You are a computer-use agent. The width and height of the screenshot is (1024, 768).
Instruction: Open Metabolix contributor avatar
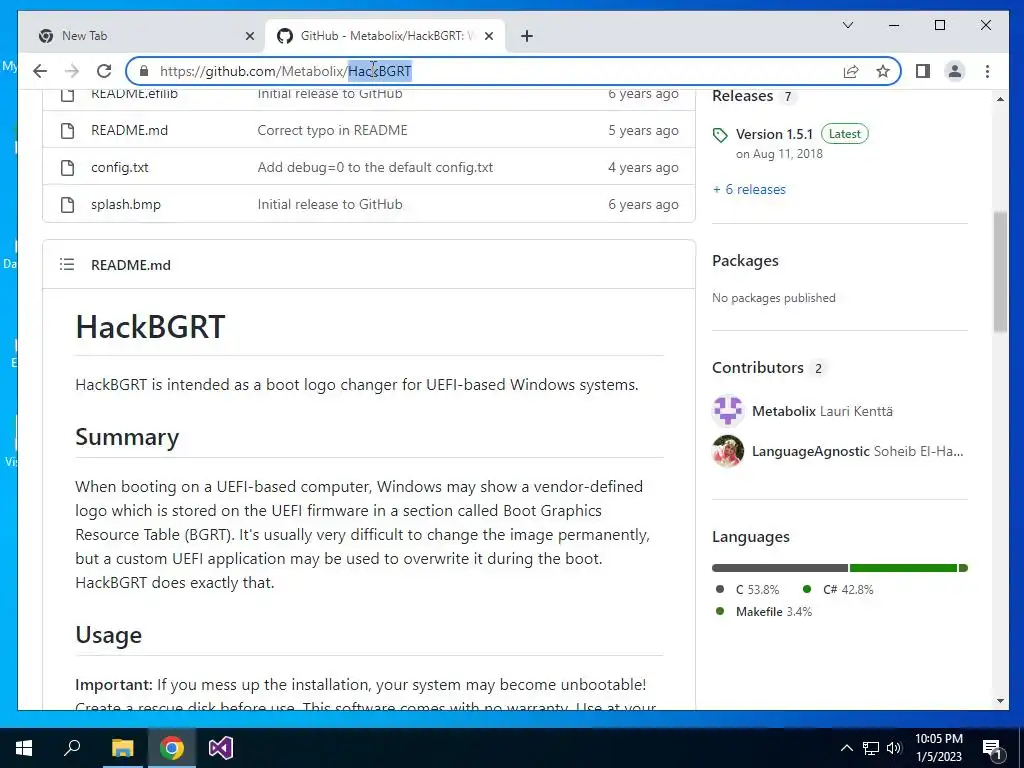click(x=728, y=411)
